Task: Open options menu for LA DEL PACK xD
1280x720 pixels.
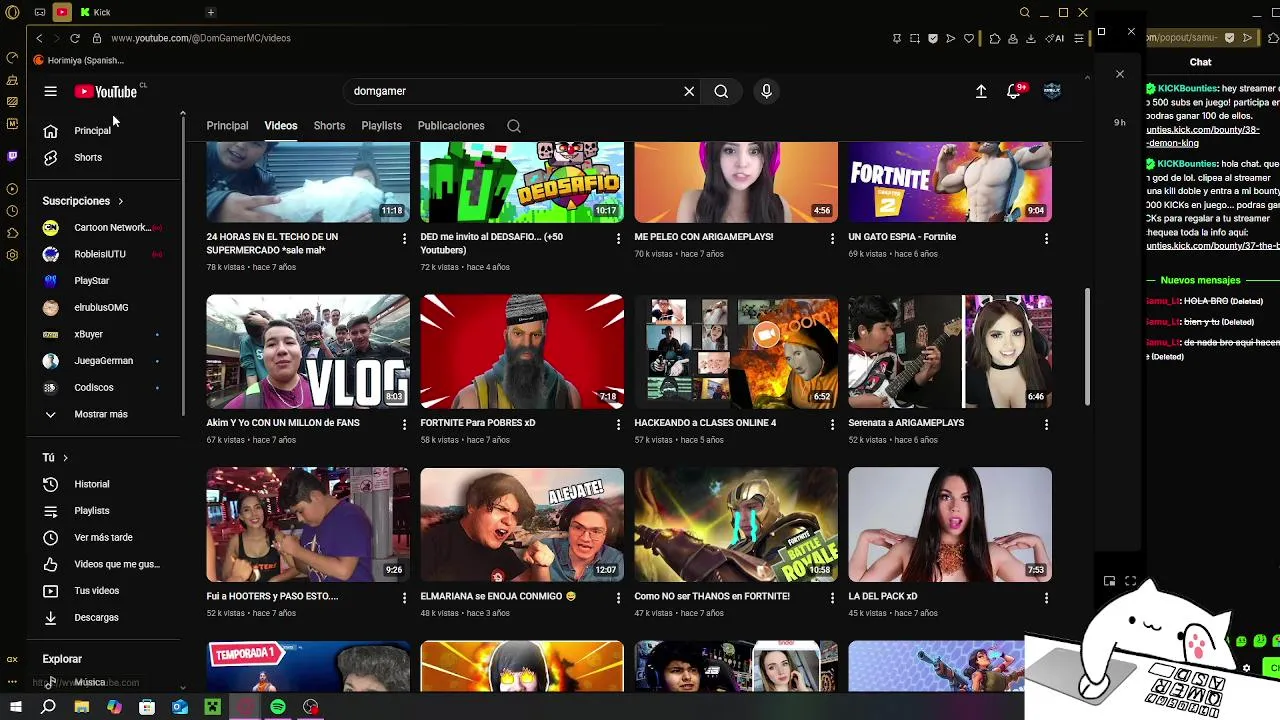Action: 1046,597
